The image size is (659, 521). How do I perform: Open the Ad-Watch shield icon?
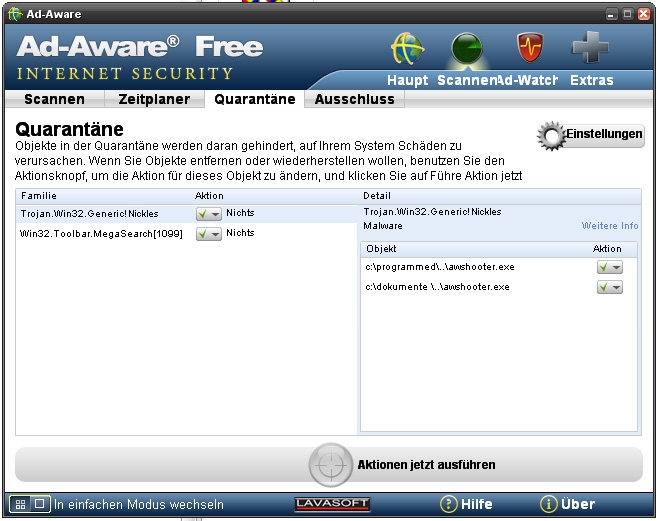[530, 48]
